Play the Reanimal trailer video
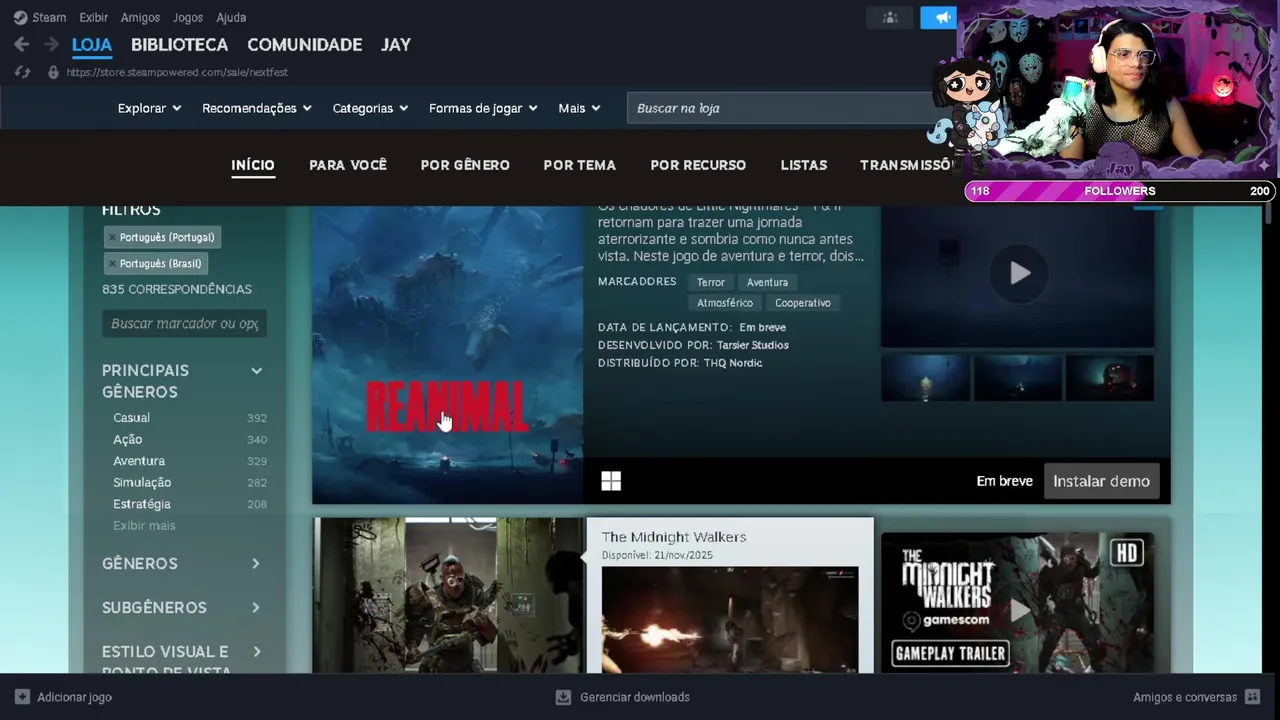The height and width of the screenshot is (720, 1280). (1018, 273)
